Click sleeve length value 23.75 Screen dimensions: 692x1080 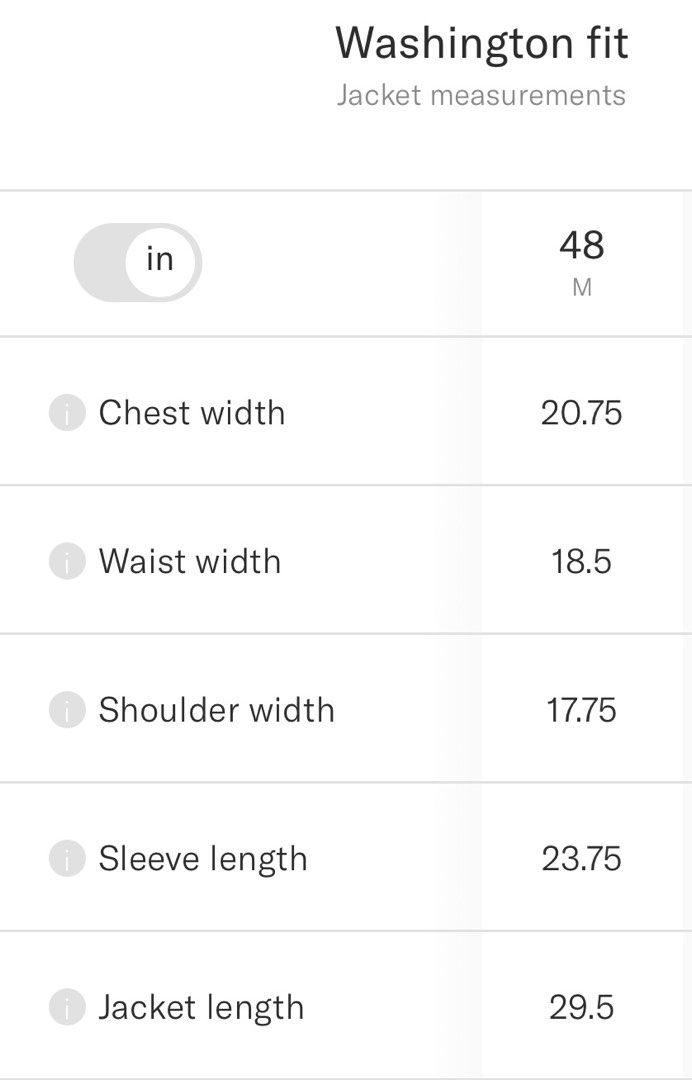point(581,859)
